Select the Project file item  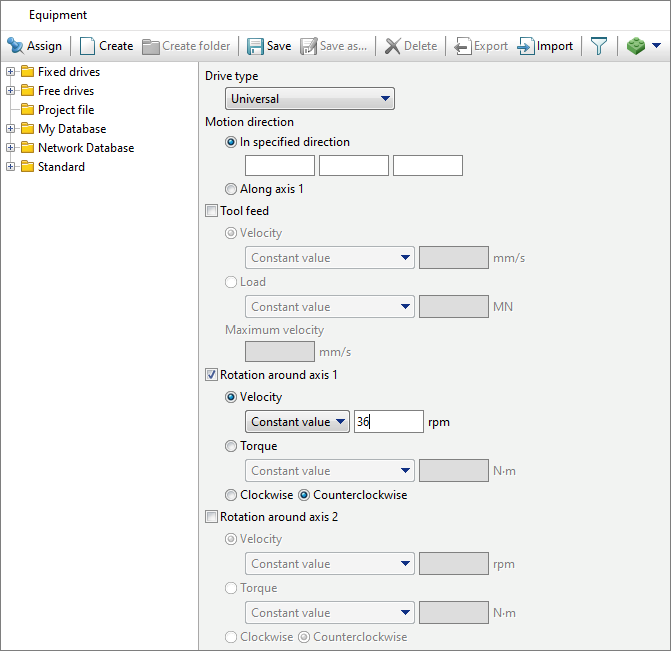(x=65, y=110)
